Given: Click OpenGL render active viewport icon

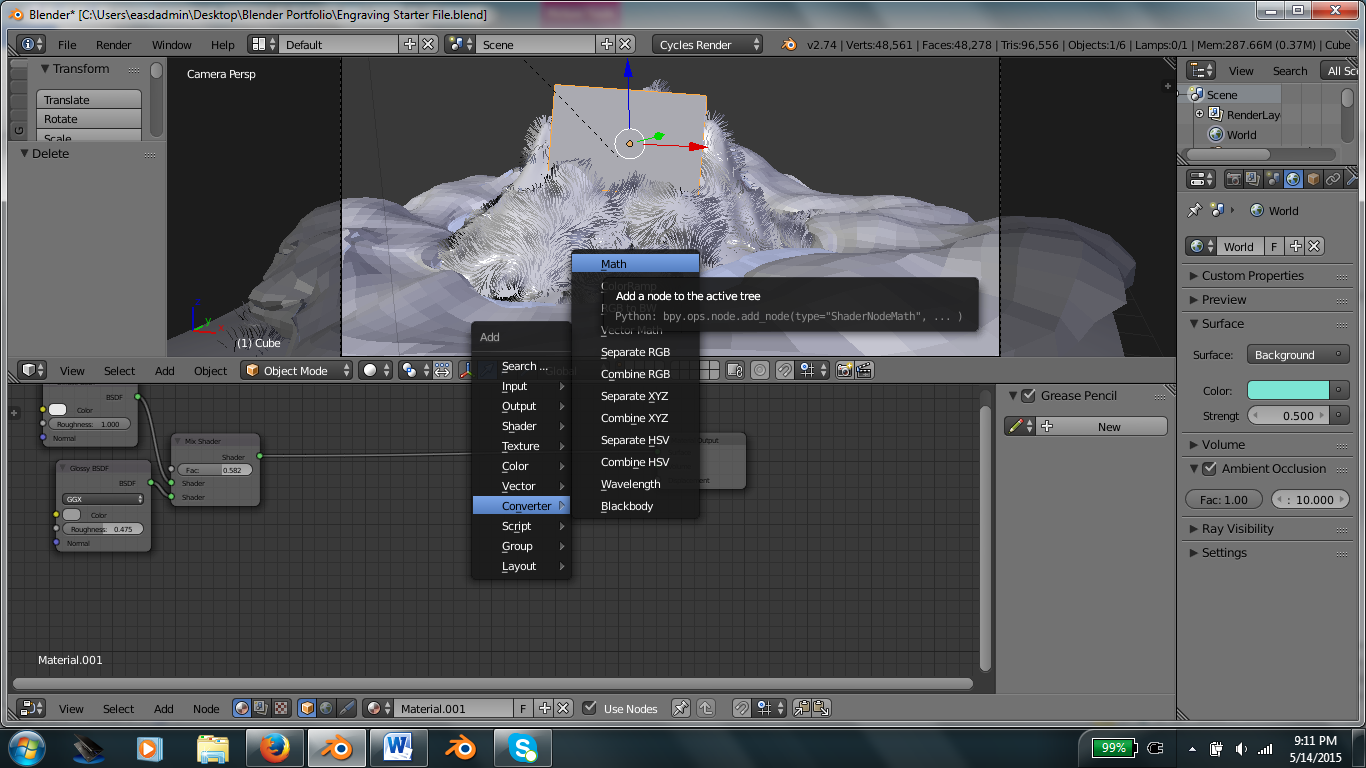Looking at the screenshot, I should coord(844,370).
